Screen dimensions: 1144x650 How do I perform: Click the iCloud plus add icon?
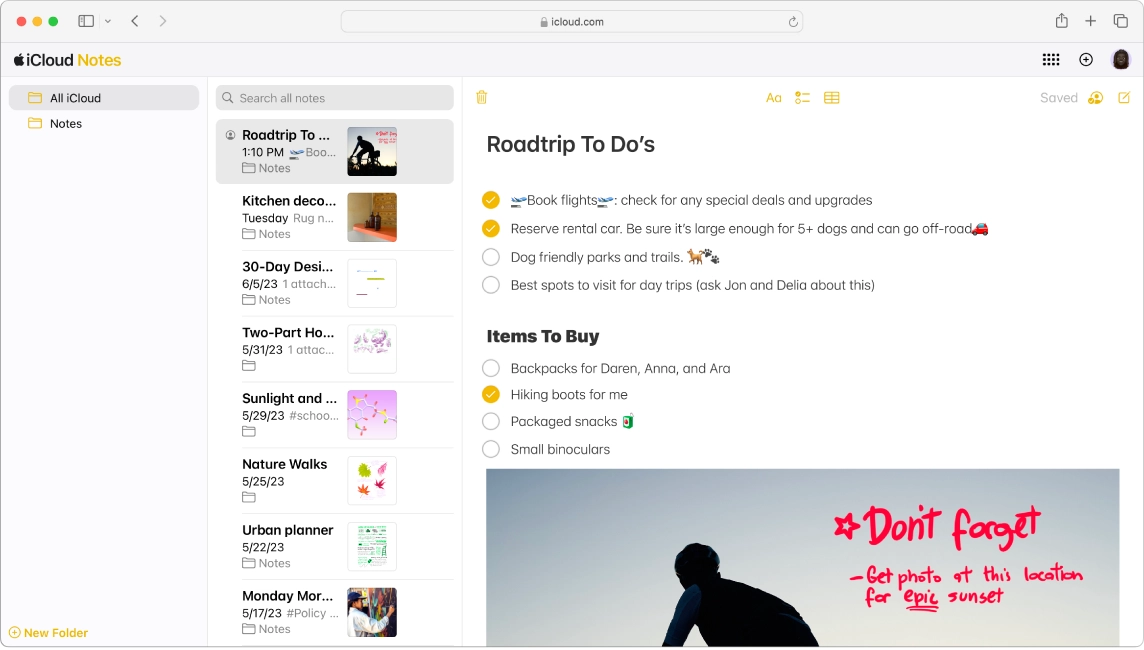pyautogui.click(x=1086, y=59)
